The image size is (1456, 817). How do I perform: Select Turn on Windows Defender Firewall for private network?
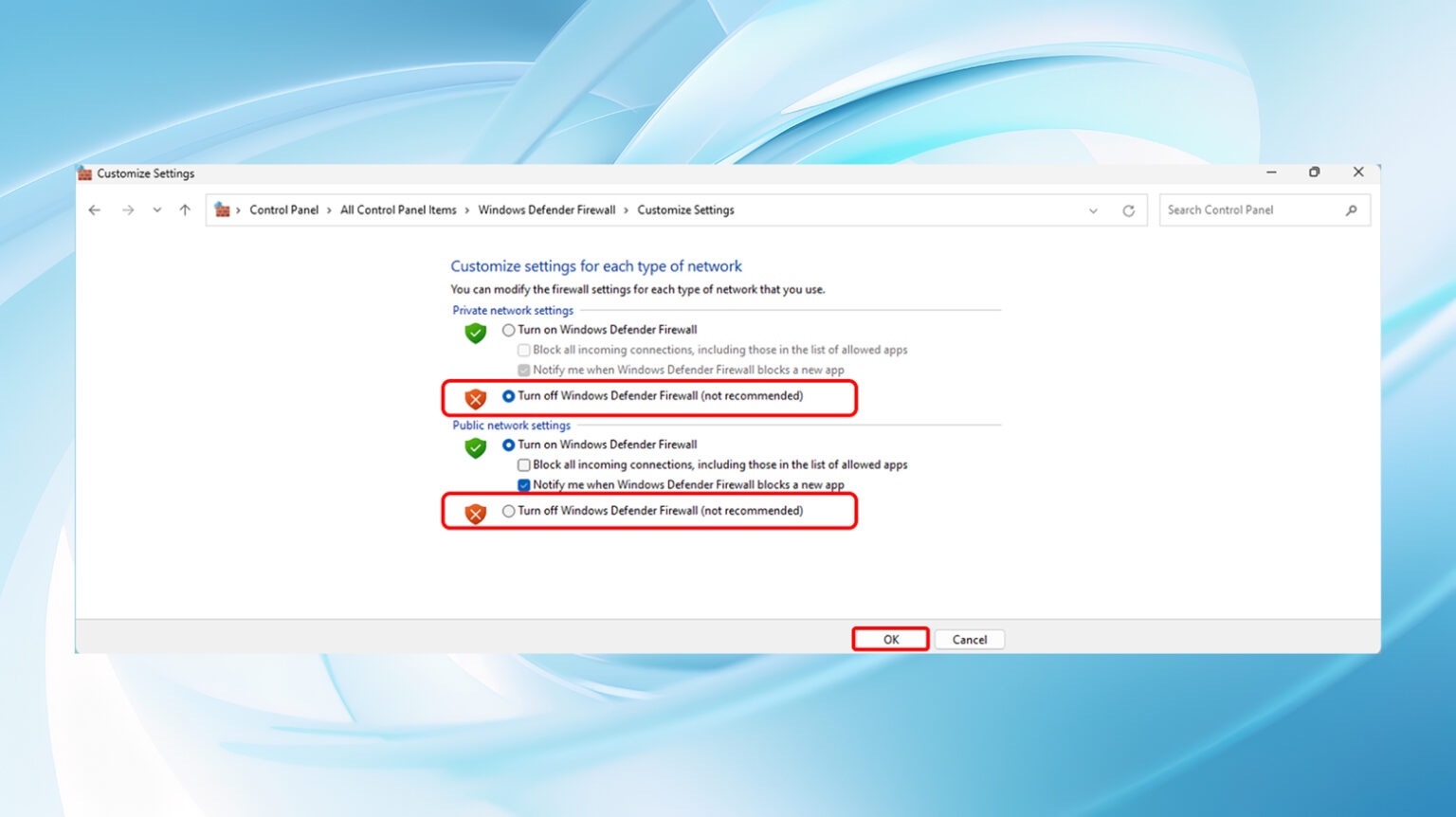click(x=508, y=329)
